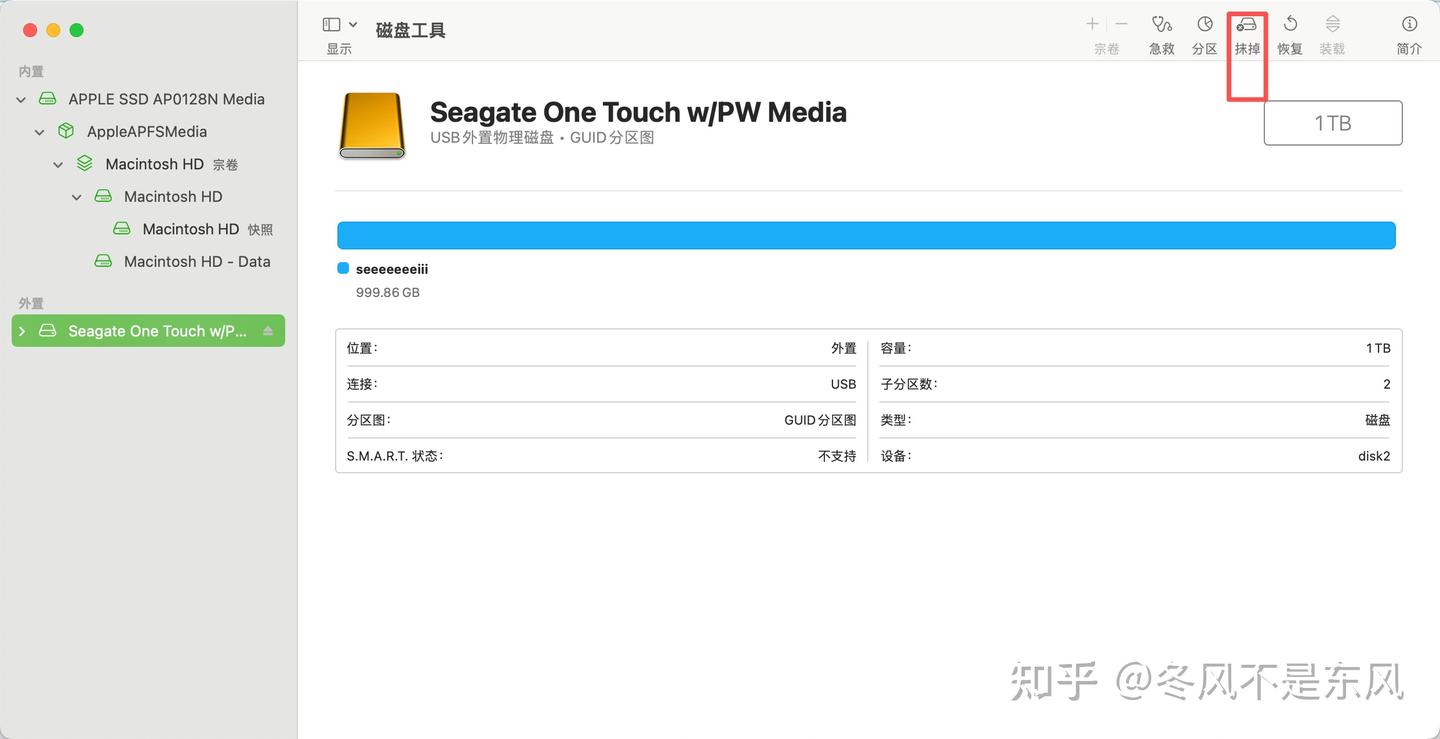Collapse the Macintosh HD volume row
Viewport: 1440px width, 739px height.
77,196
